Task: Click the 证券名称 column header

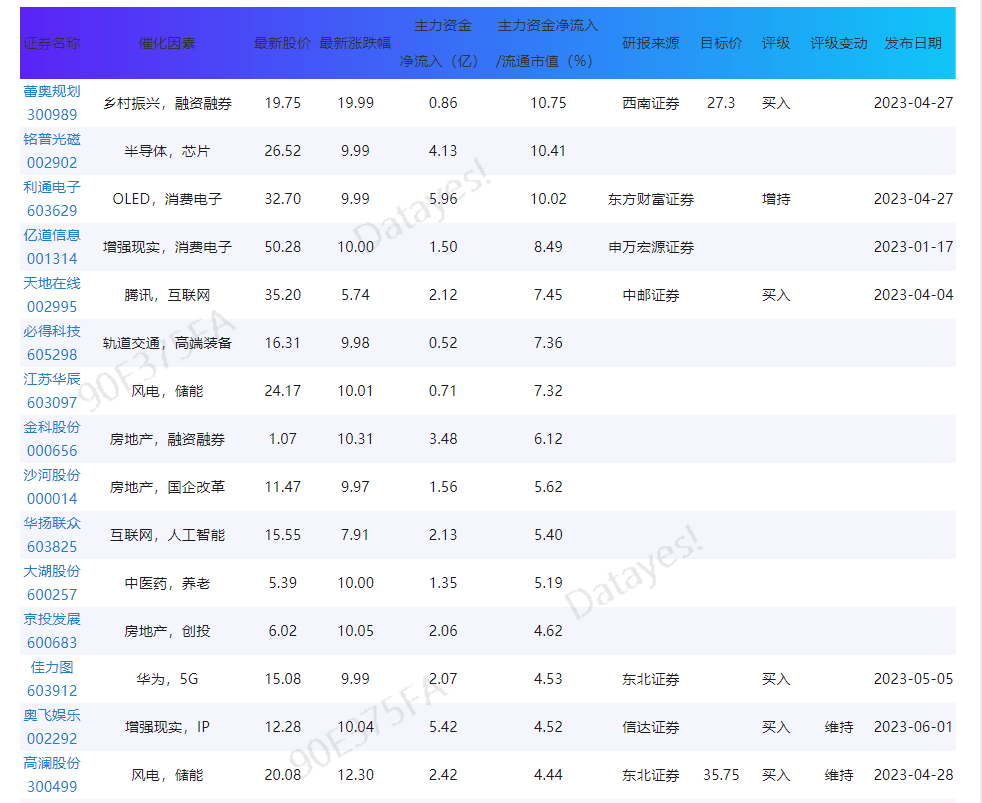Action: (x=52, y=43)
